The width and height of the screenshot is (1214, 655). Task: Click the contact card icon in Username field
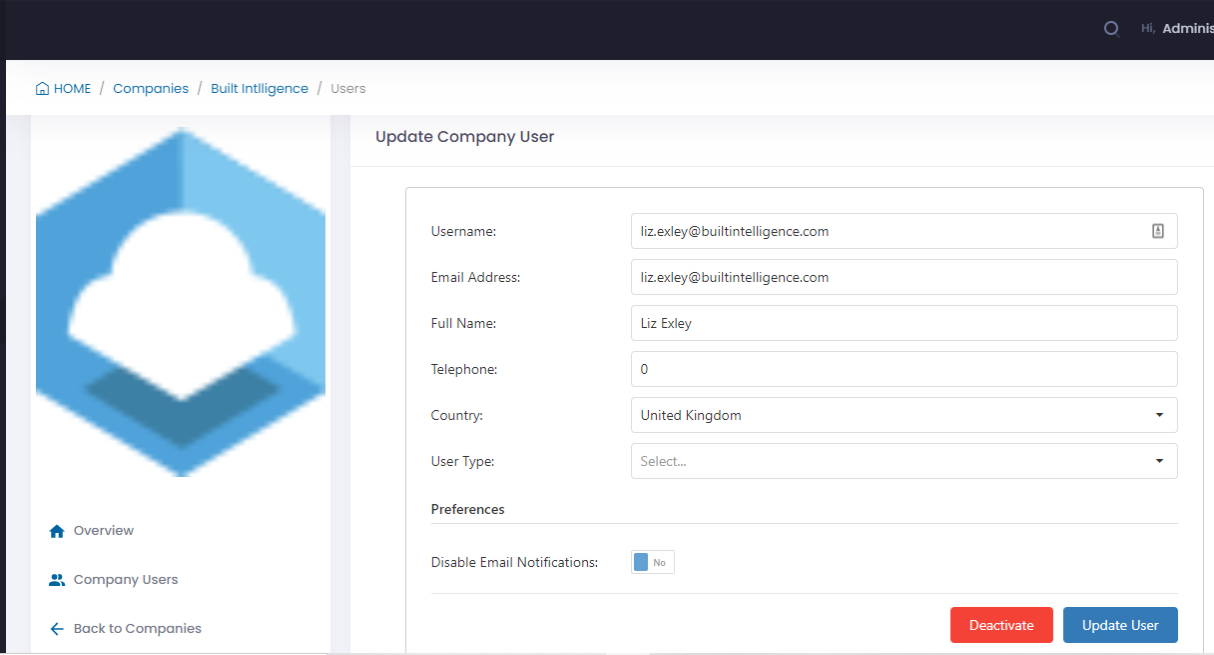coord(1158,231)
